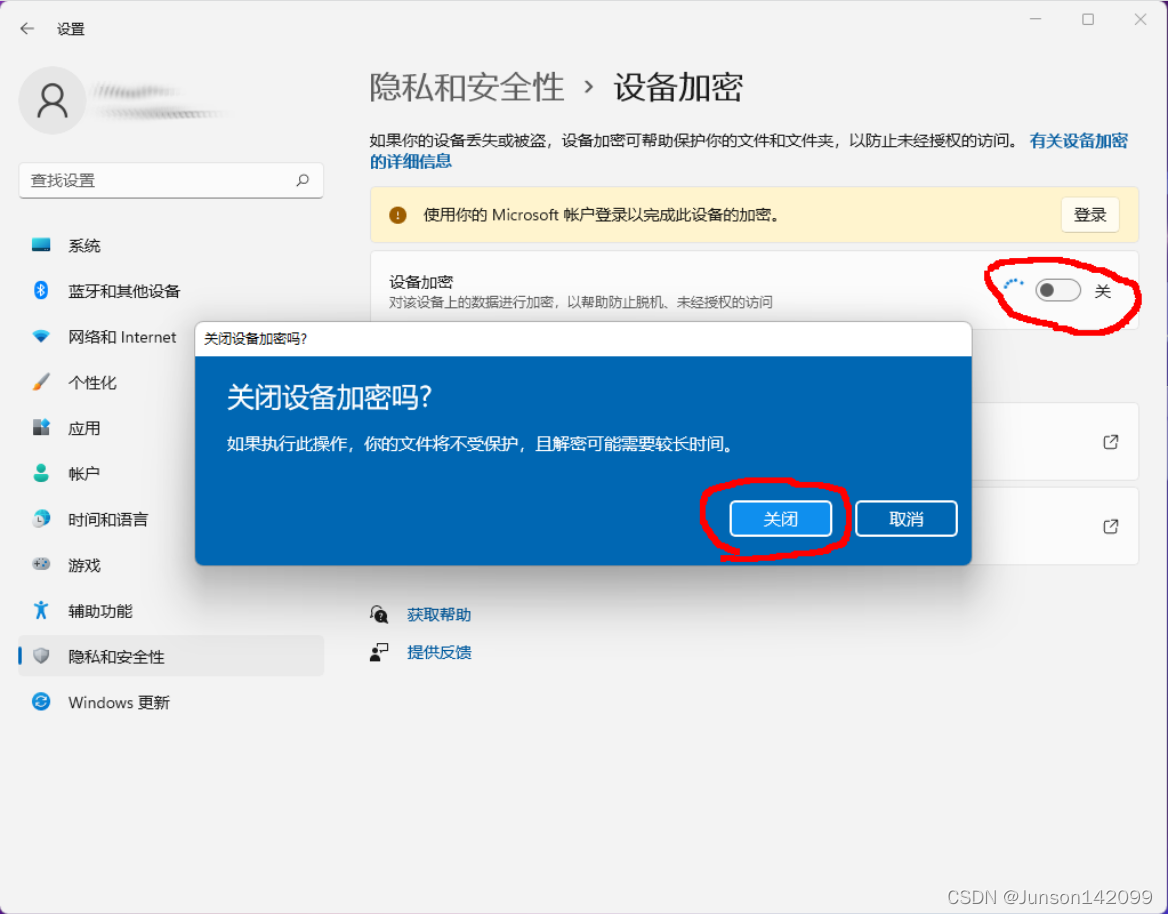This screenshot has width=1168, height=914.
Task: Click 取消 to dismiss the dialog
Action: click(x=905, y=518)
